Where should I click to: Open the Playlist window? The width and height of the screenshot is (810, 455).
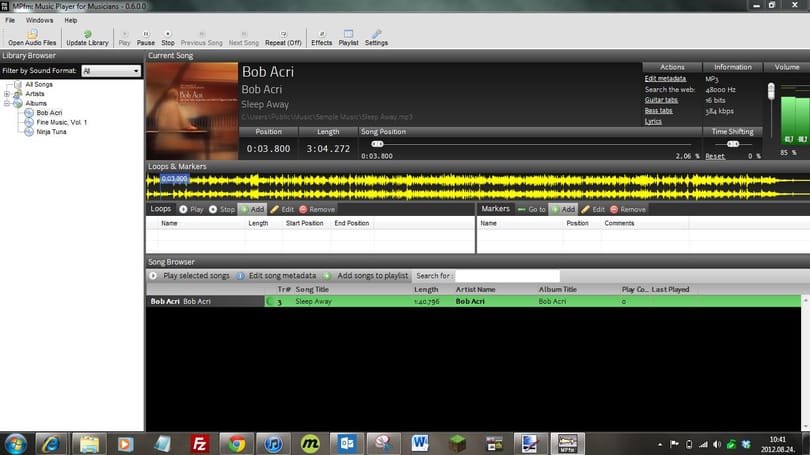[x=348, y=38]
